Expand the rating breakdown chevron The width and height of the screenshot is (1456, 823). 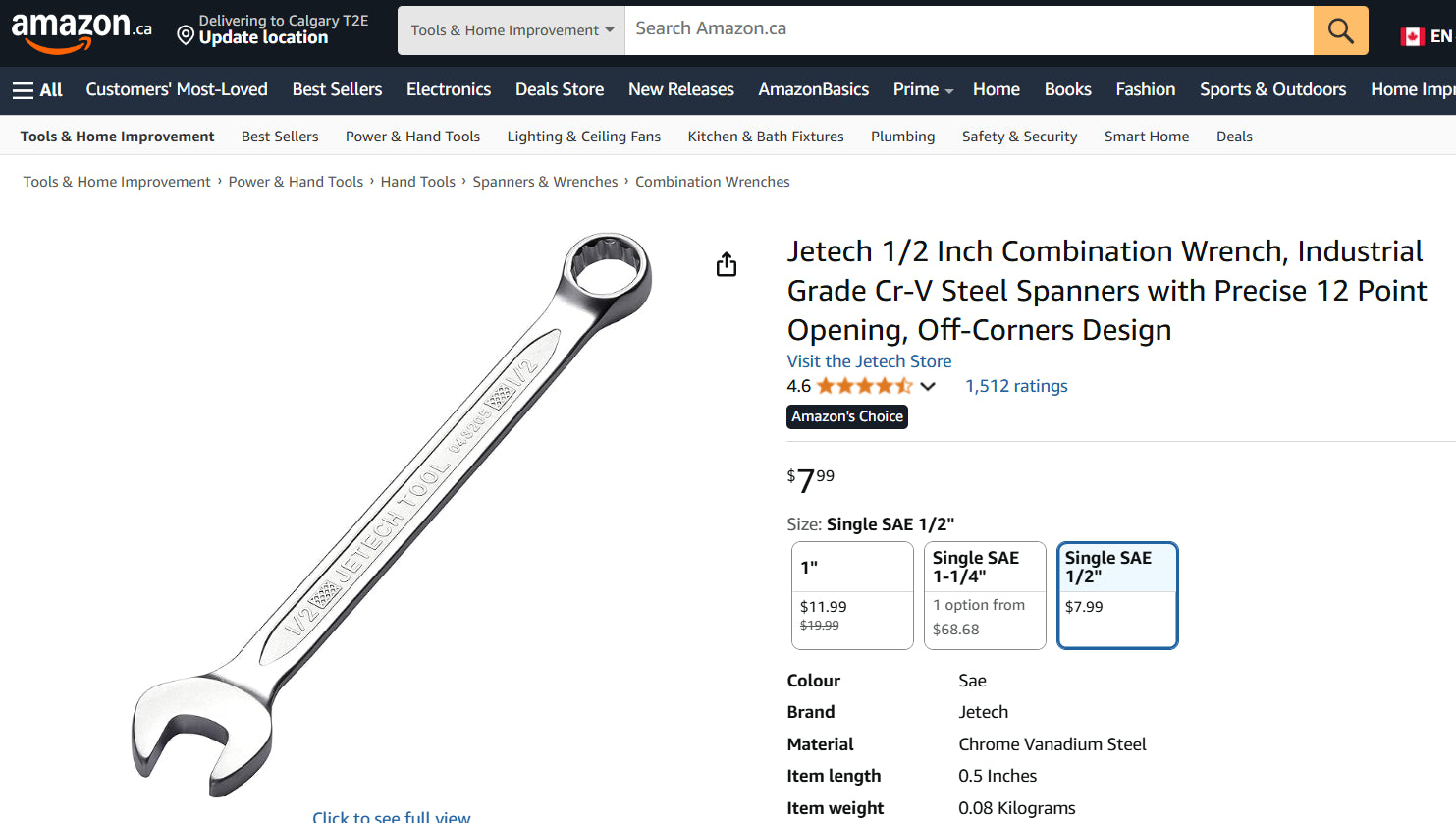[x=928, y=386]
